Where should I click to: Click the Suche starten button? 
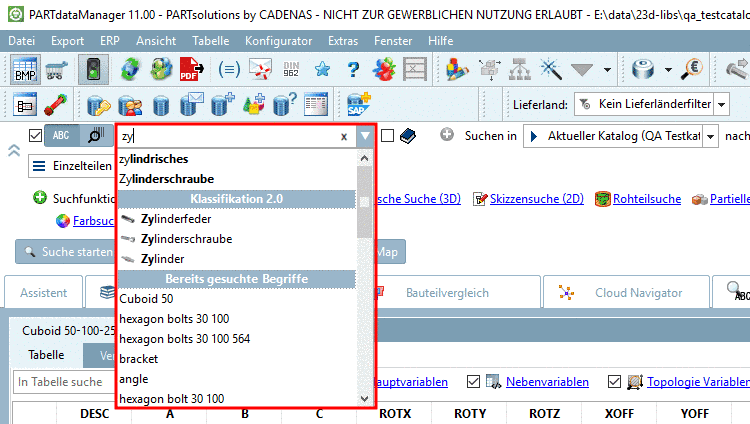(66, 252)
